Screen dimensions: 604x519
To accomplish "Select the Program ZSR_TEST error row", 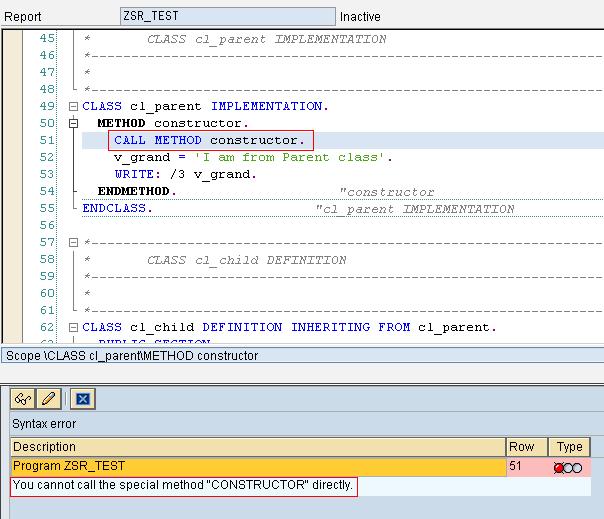I will (258, 467).
